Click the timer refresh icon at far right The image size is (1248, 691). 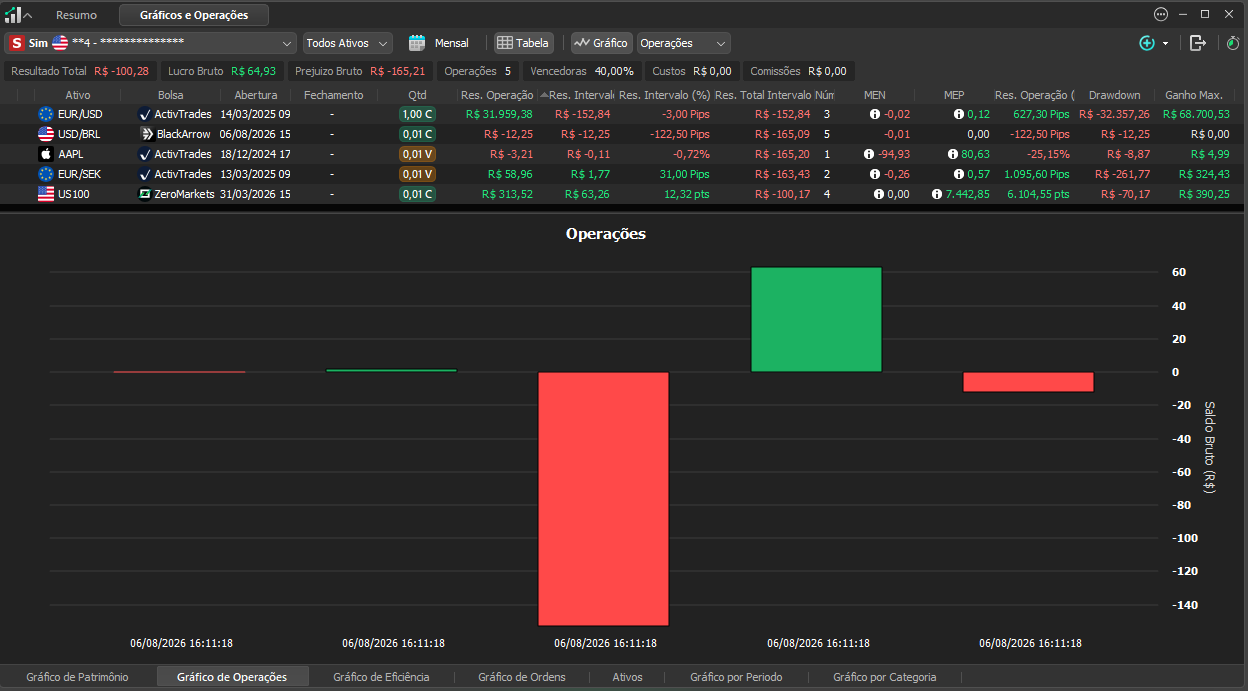[x=1232, y=43]
